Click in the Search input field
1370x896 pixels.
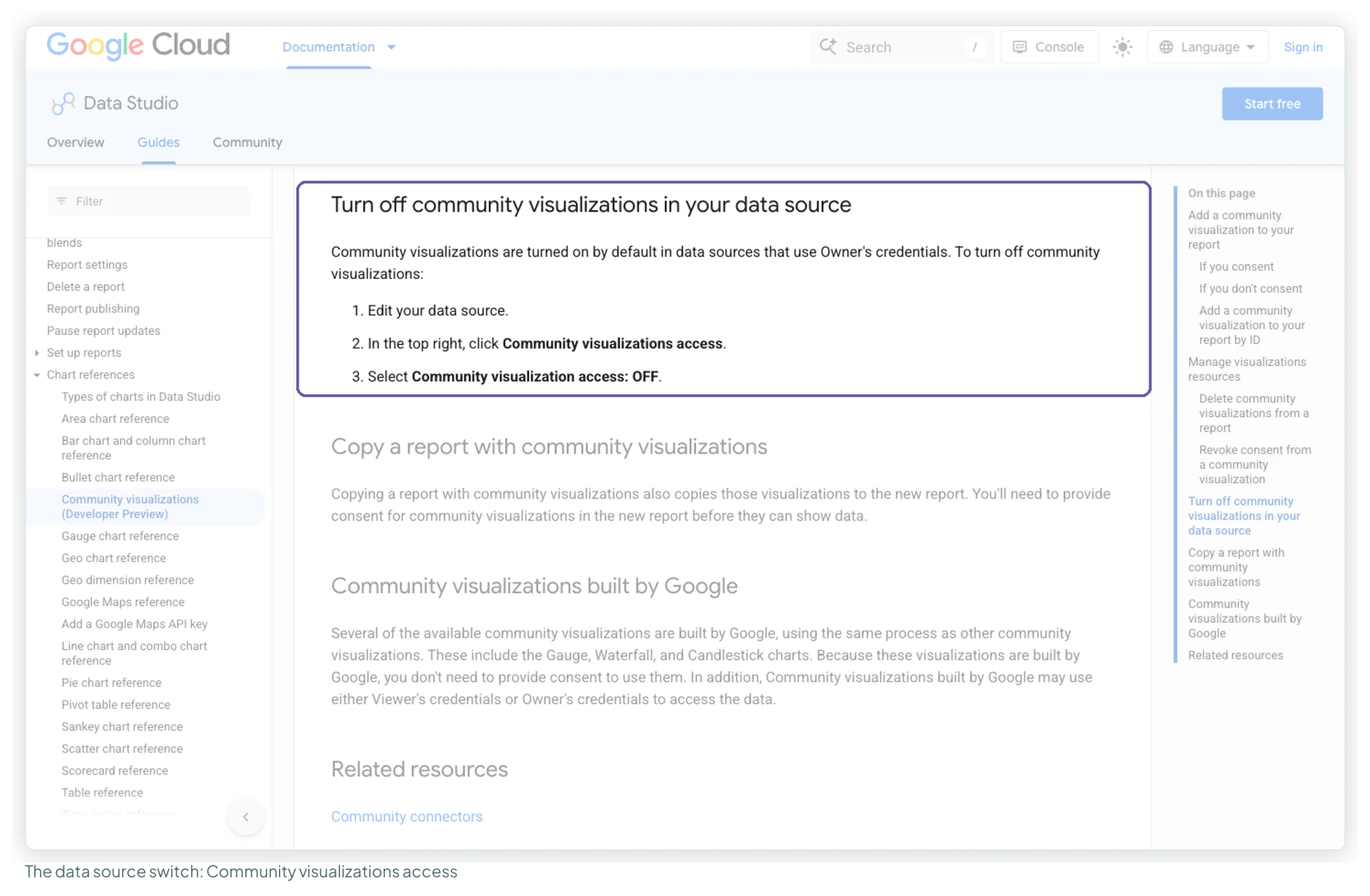(x=900, y=47)
